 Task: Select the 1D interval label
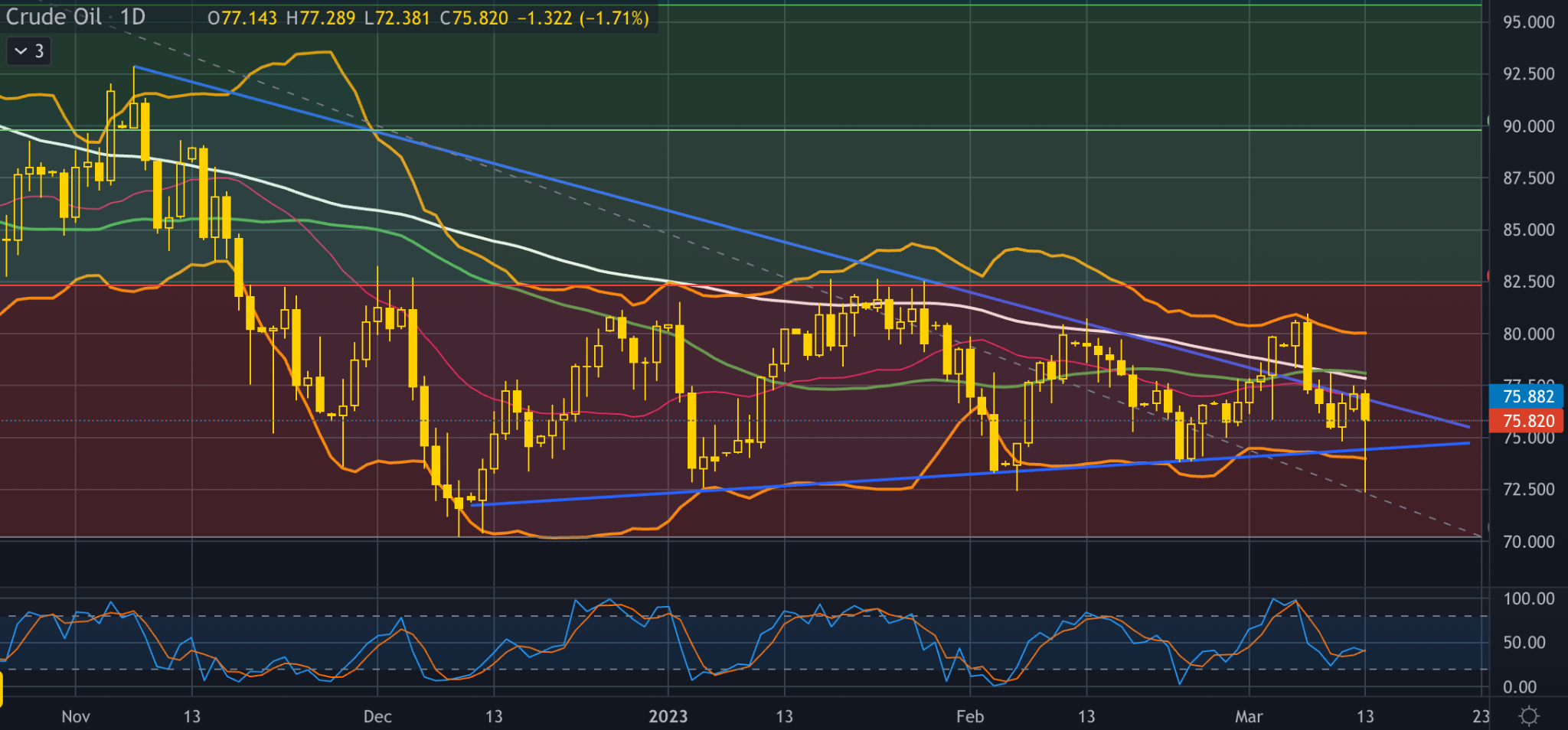(133, 17)
